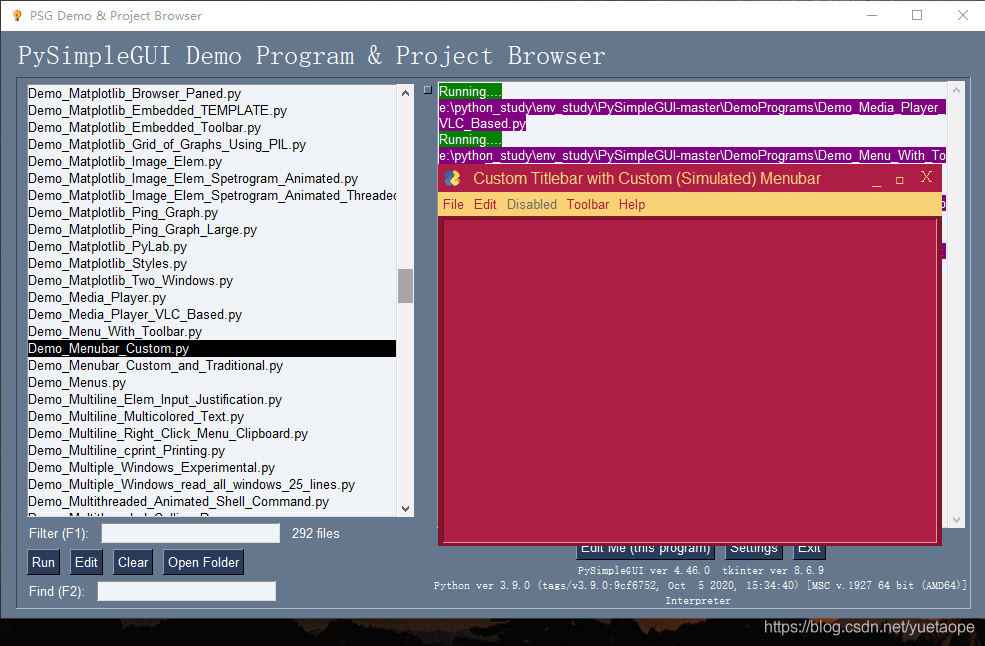Open the File menu in custom menubar

(453, 204)
